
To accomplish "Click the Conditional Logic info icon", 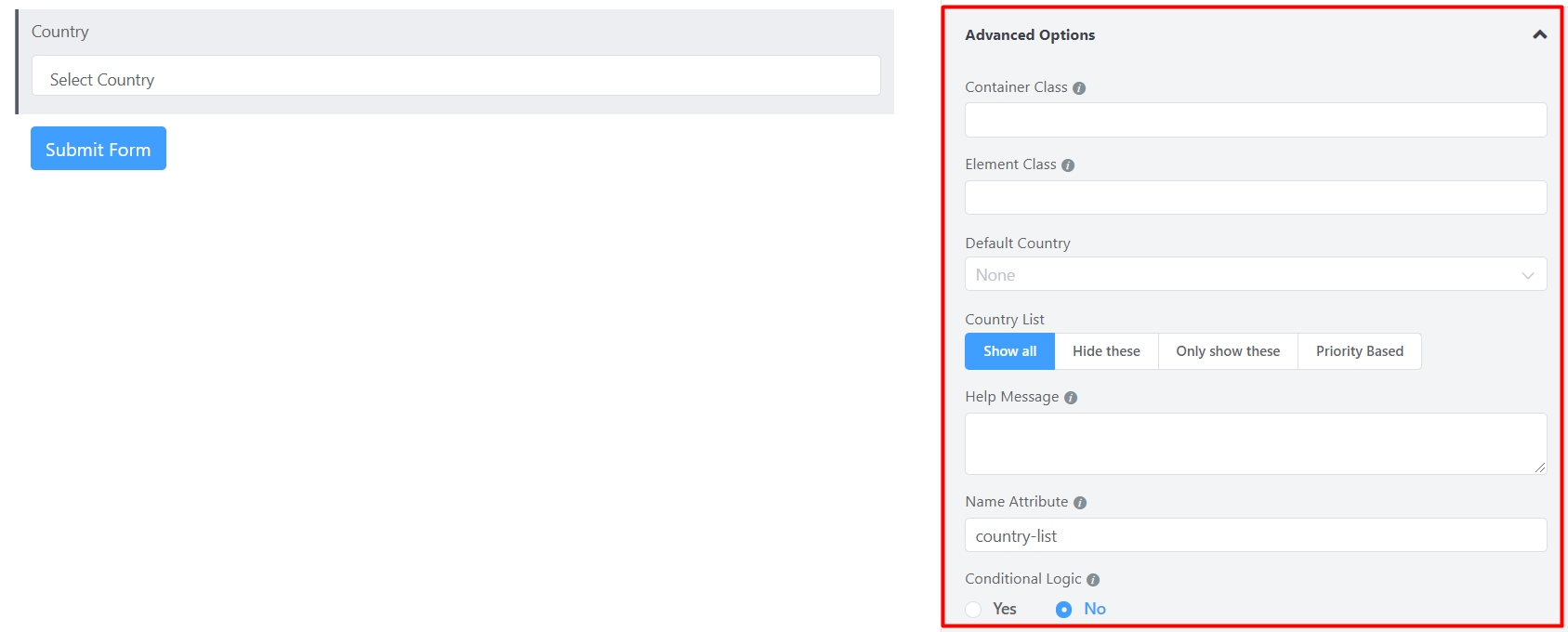I will click(1093, 580).
